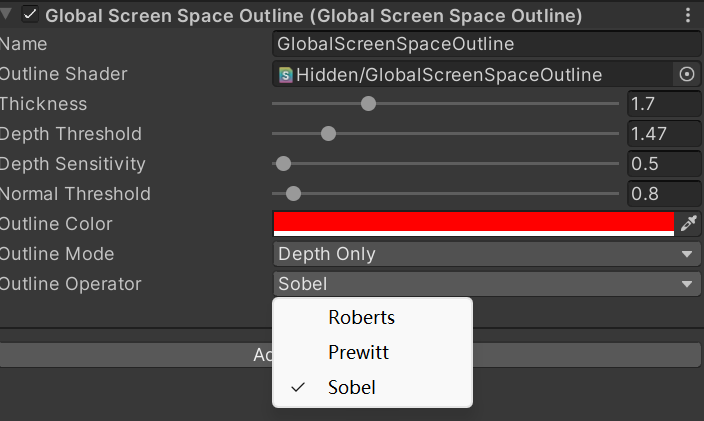
Task: Select Roberts from the operator list
Action: pos(361,318)
